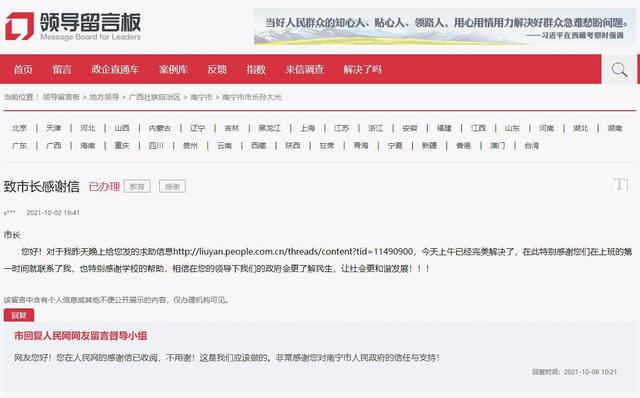
Task: Click the top banner image with quote
Action: point(444,27)
